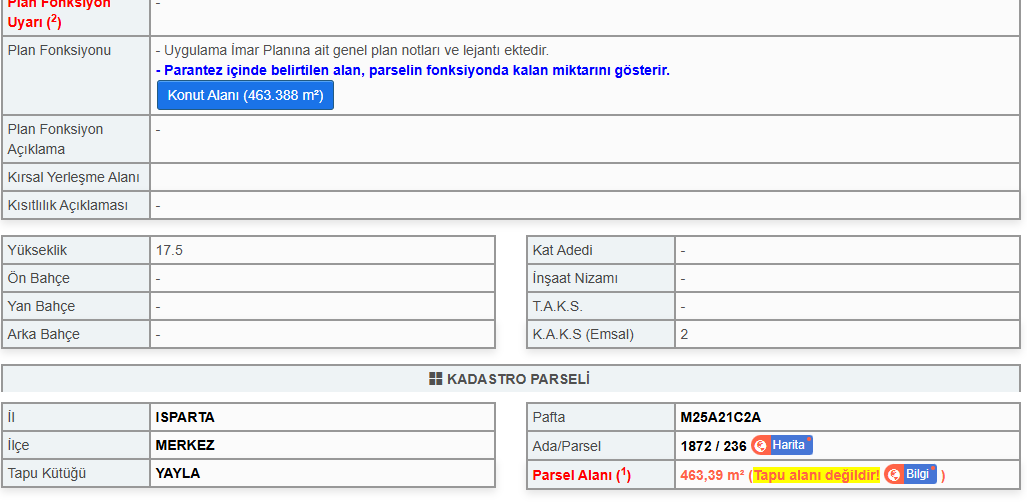Click the MERKEZ district value
This screenshot has height=502, width=1027.
(x=185, y=445)
